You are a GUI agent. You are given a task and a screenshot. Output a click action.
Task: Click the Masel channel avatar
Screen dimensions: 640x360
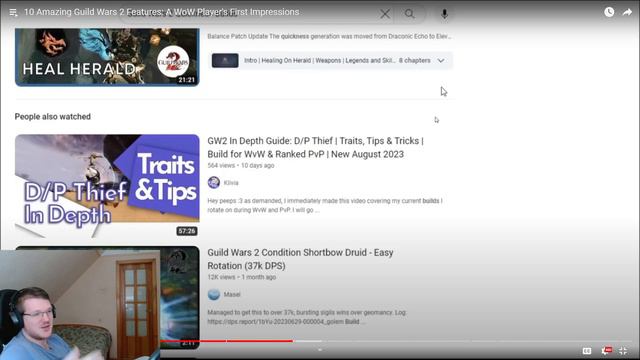click(x=213, y=294)
